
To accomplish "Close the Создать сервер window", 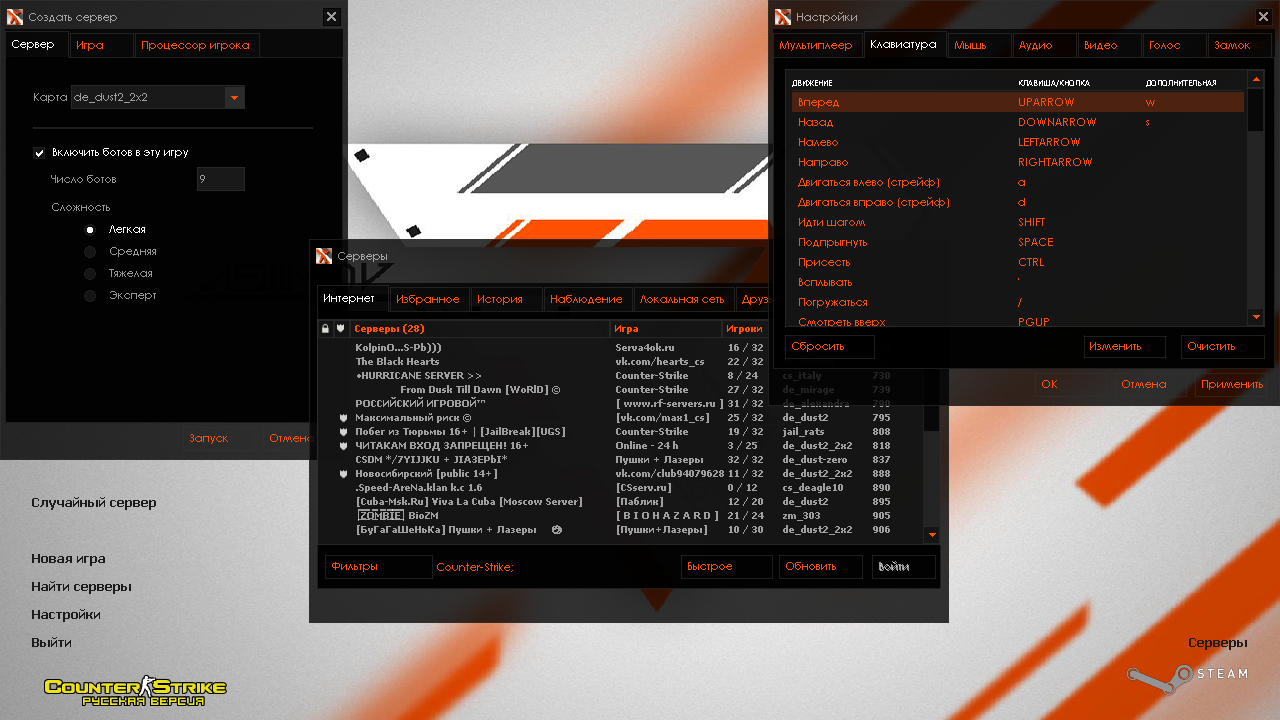I will pyautogui.click(x=331, y=17).
